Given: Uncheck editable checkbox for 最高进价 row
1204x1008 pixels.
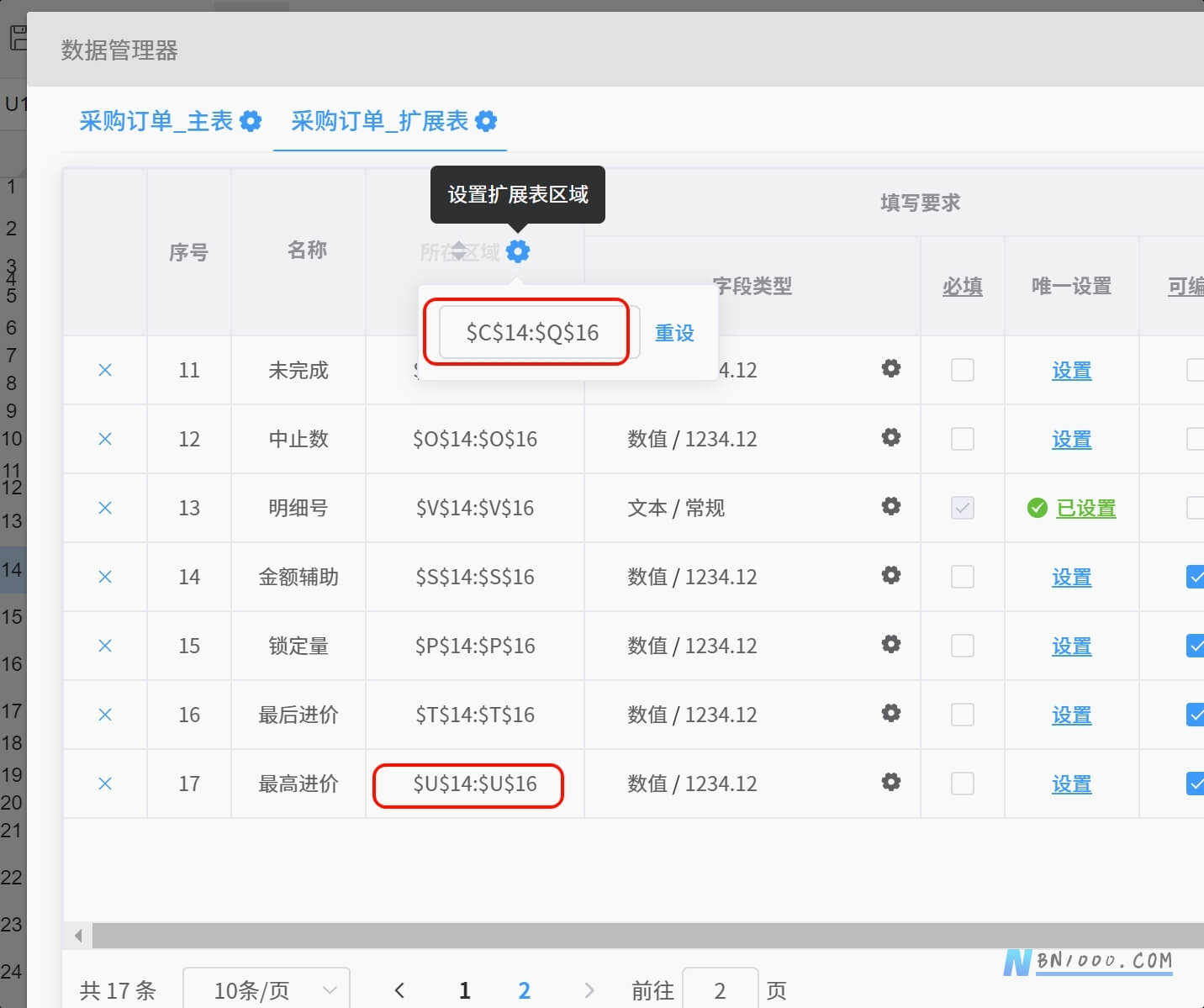Looking at the screenshot, I should [1196, 784].
